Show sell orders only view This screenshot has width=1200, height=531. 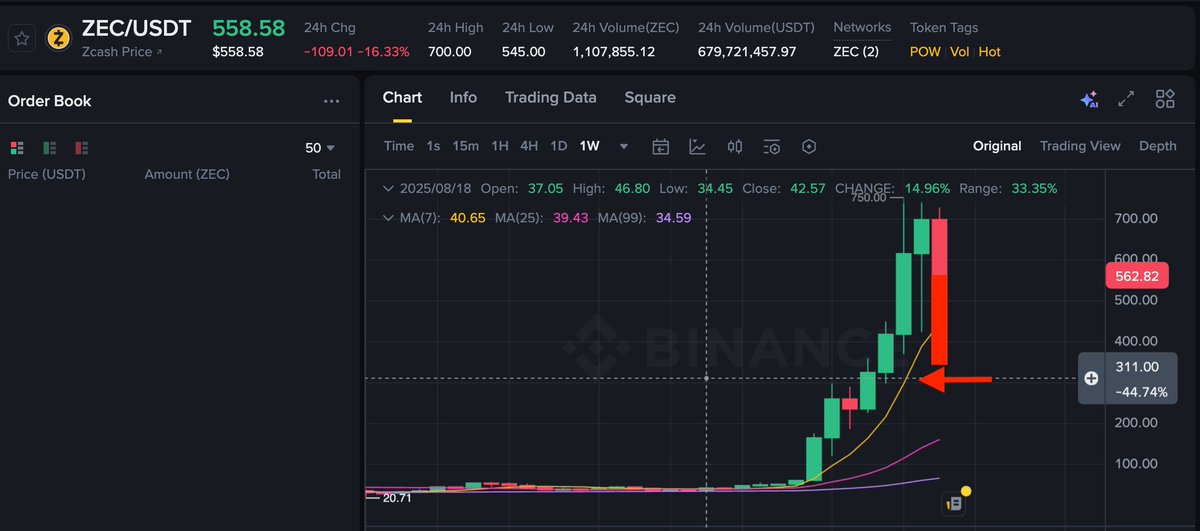tap(82, 148)
